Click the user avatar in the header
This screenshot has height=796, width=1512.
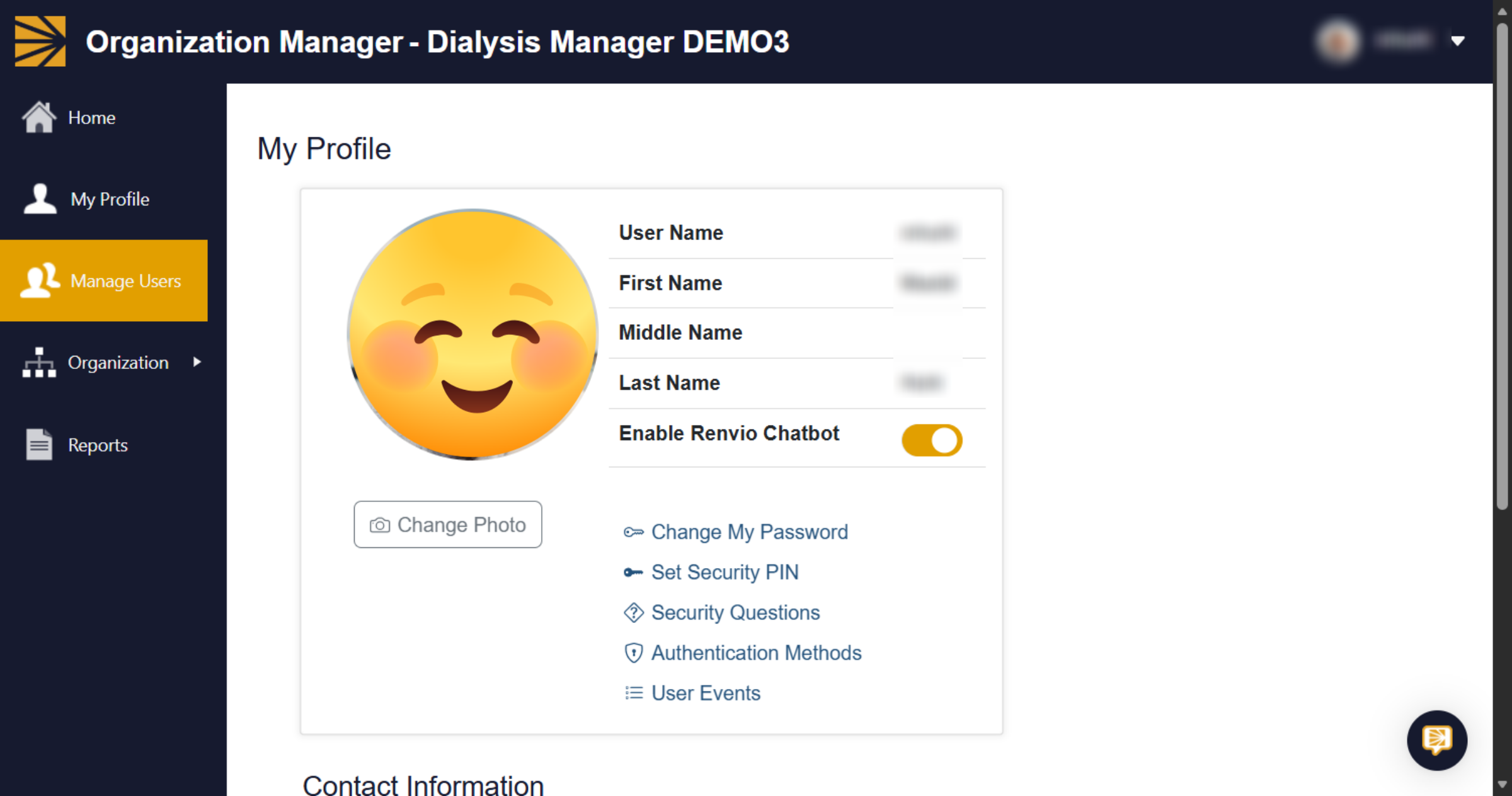(1337, 42)
